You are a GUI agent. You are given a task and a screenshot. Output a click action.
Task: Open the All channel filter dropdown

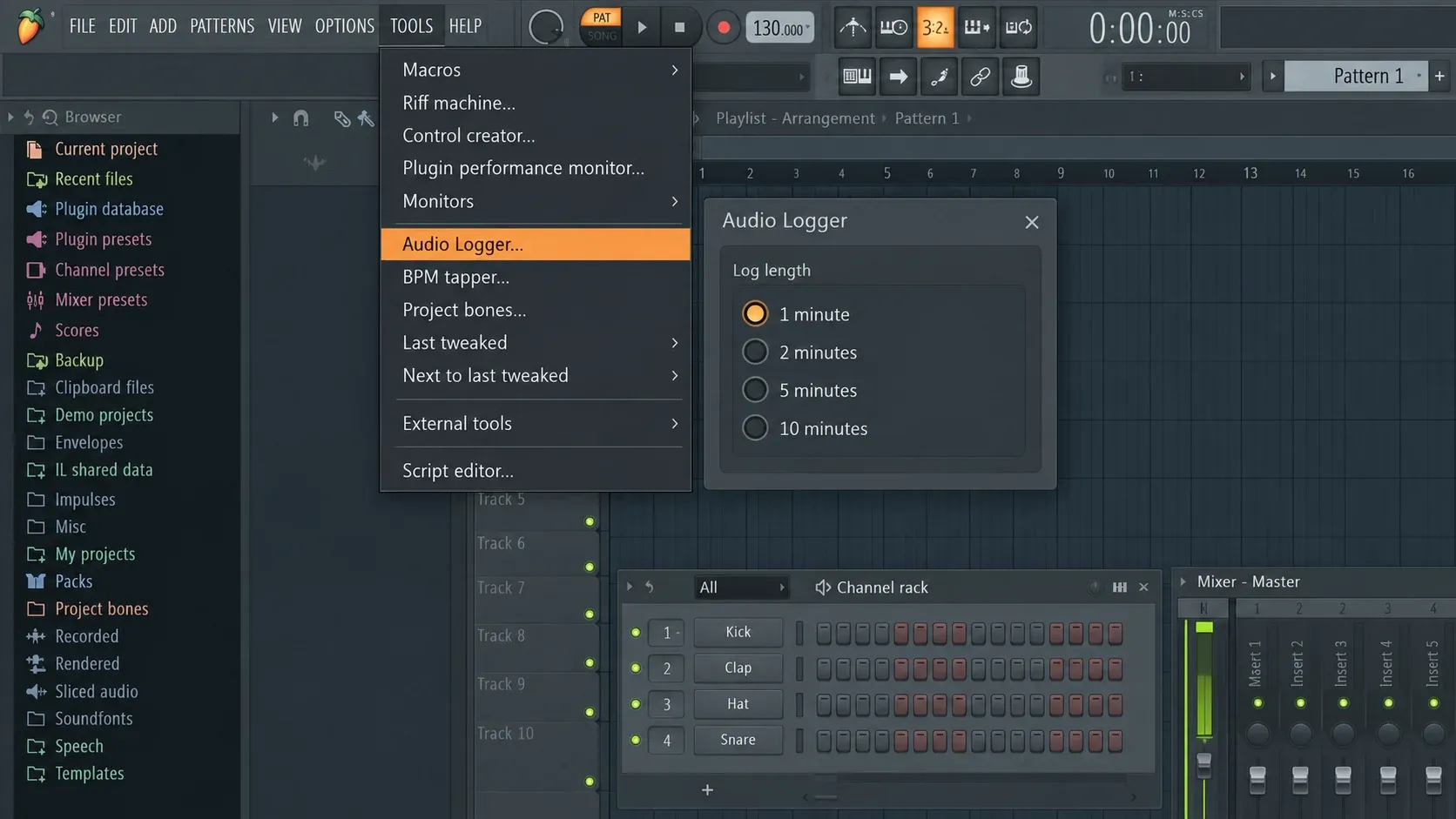click(x=741, y=587)
